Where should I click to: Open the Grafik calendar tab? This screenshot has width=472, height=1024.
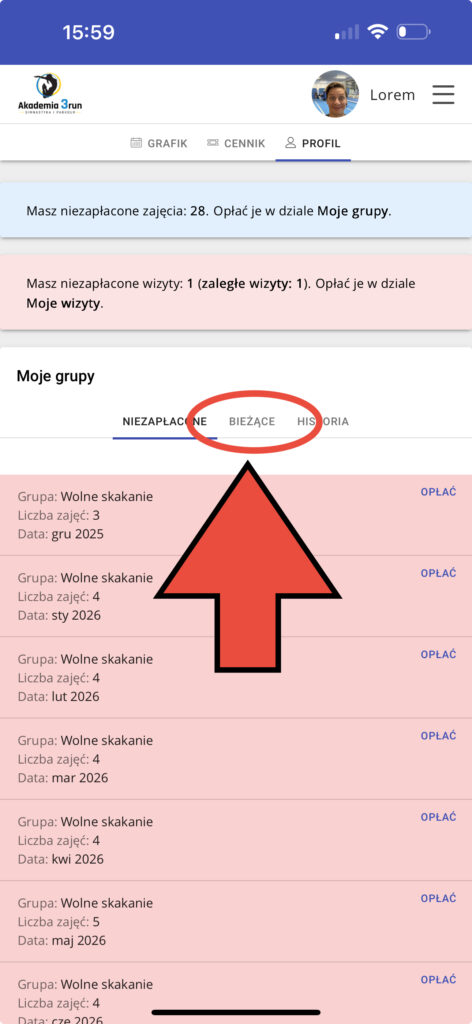[159, 143]
